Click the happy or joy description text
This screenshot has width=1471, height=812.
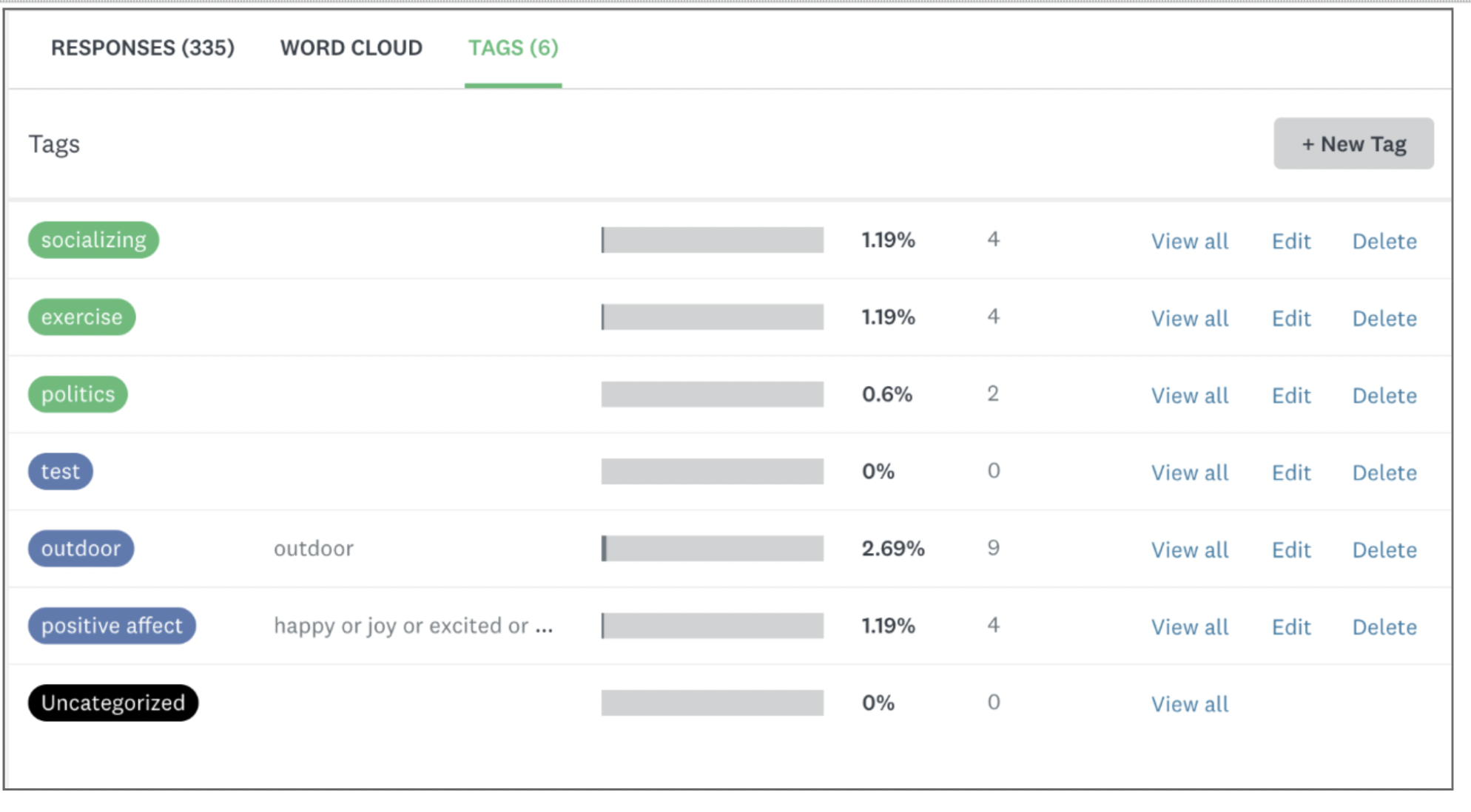coord(413,626)
